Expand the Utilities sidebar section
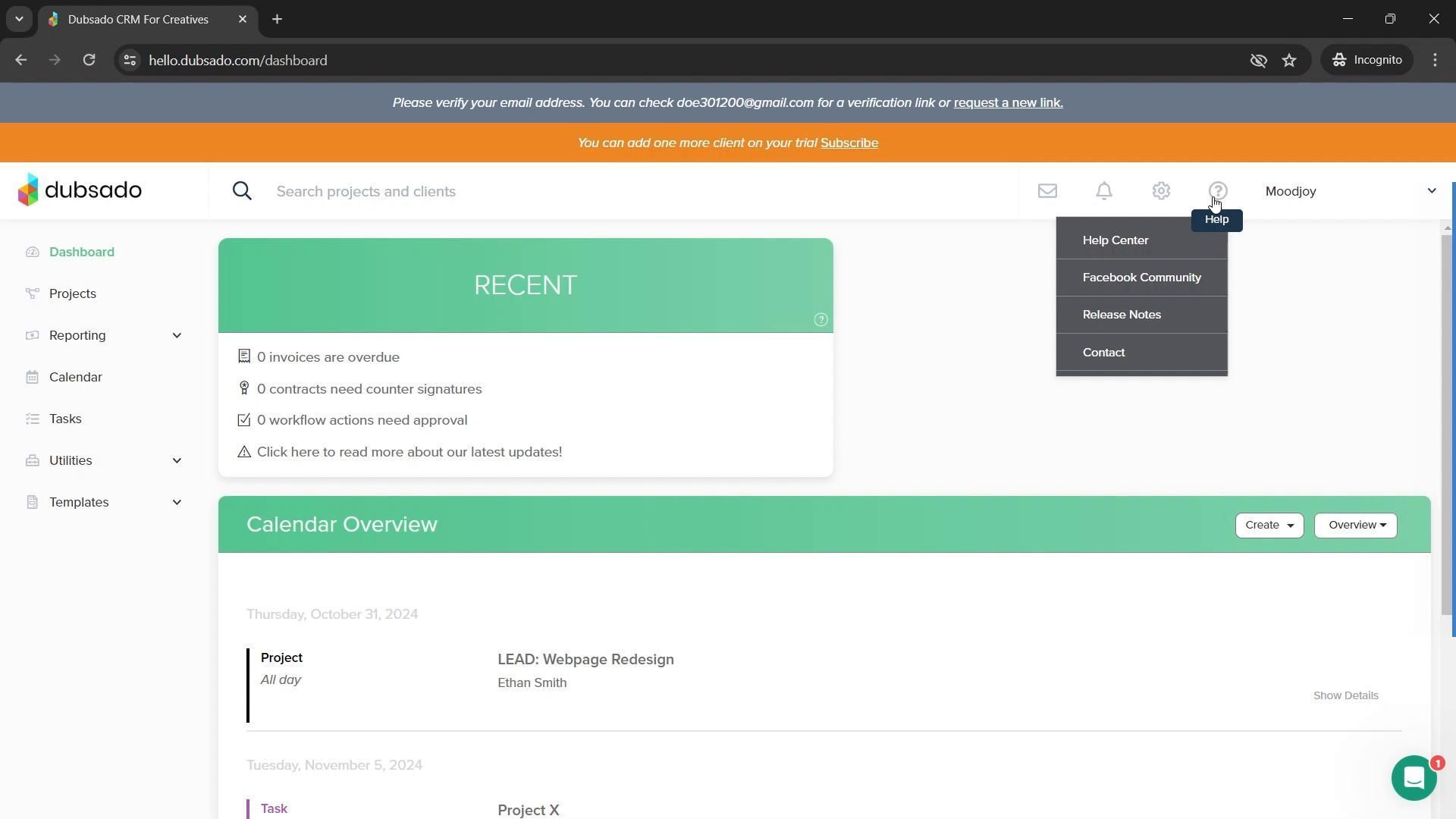Image resolution: width=1456 pixels, height=819 pixels. [177, 460]
